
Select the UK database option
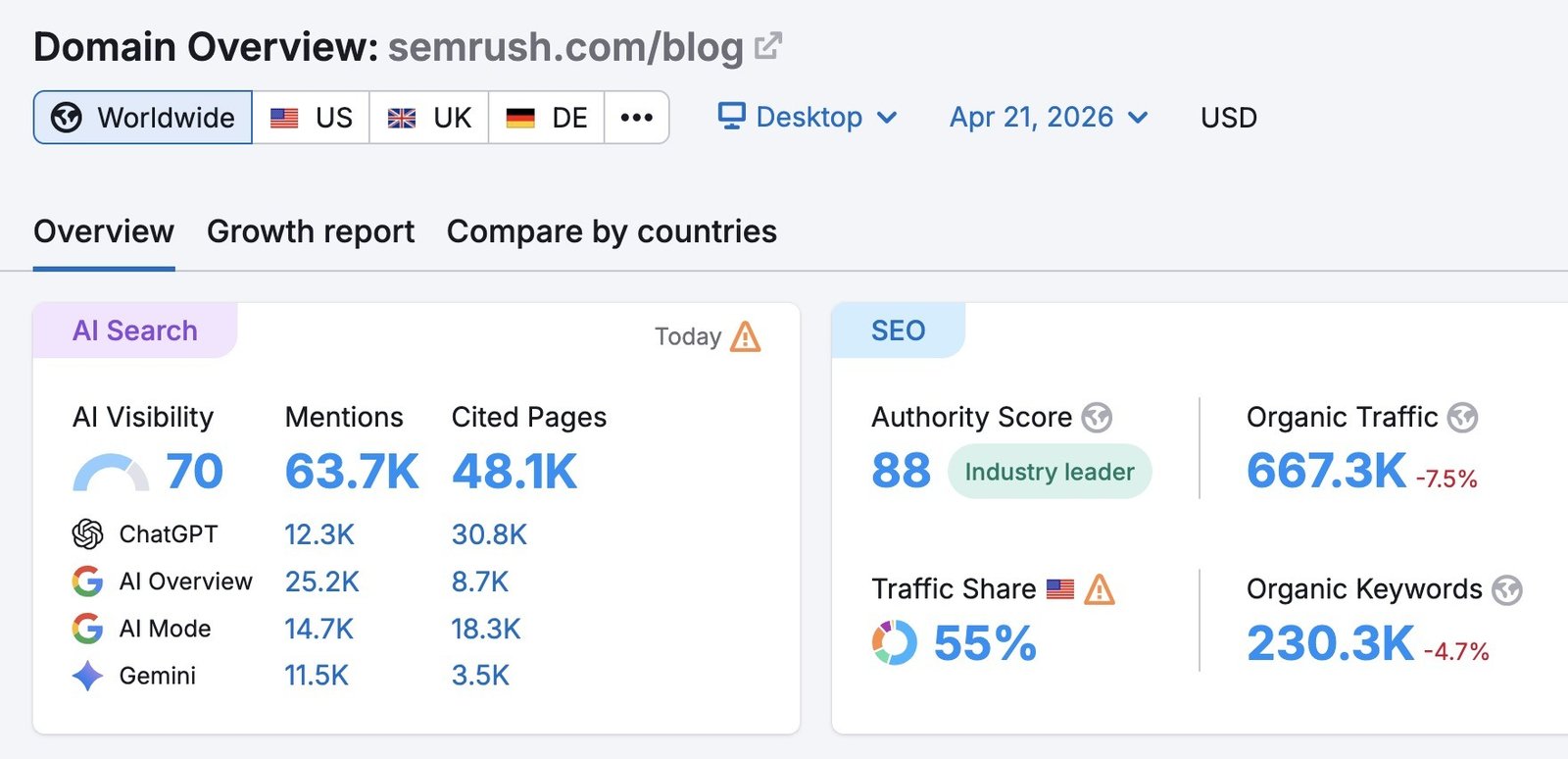[x=429, y=118]
